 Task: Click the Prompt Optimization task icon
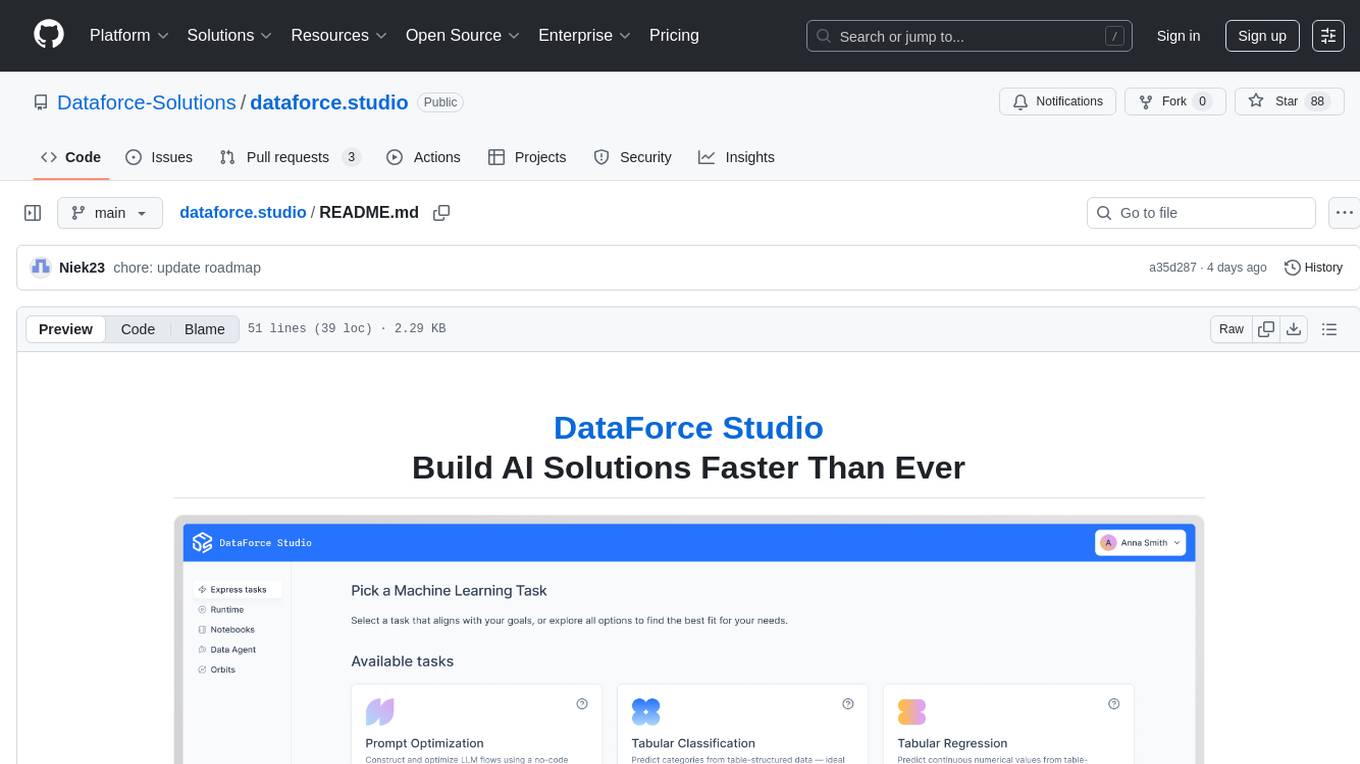pos(379,712)
